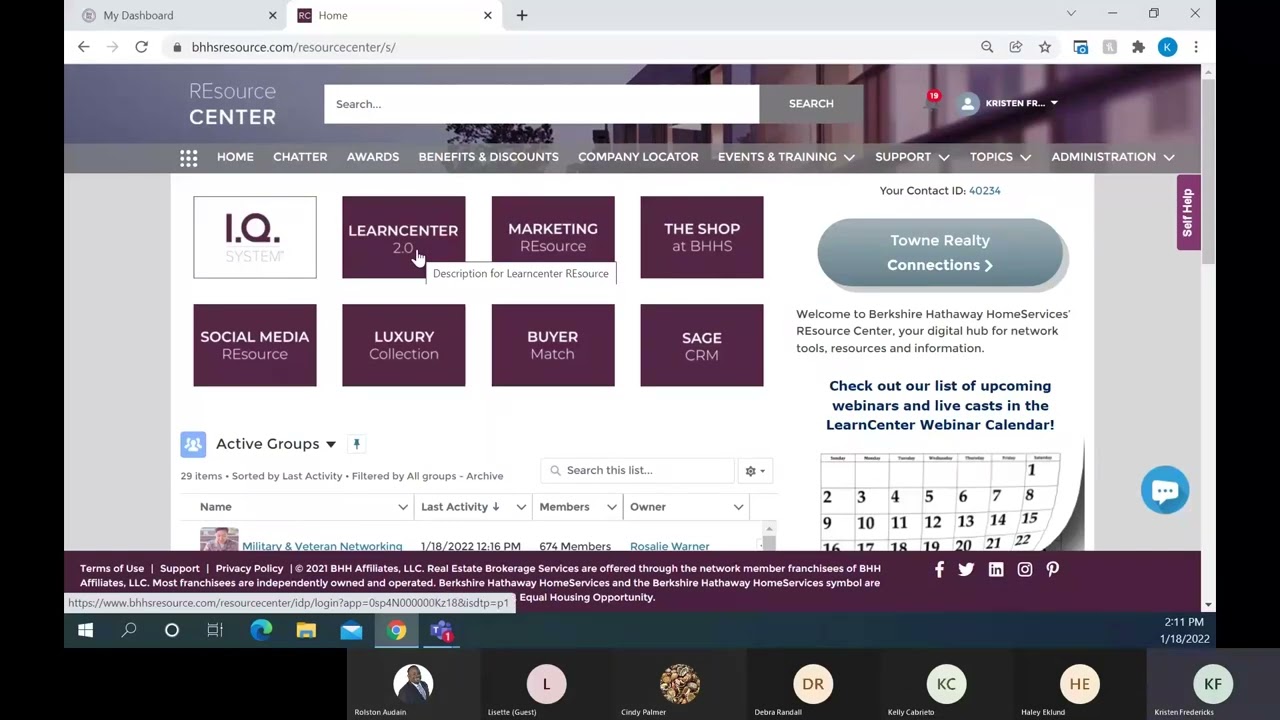Open the Active Groups list view selector
This screenshot has height=720, width=1280.
point(330,444)
